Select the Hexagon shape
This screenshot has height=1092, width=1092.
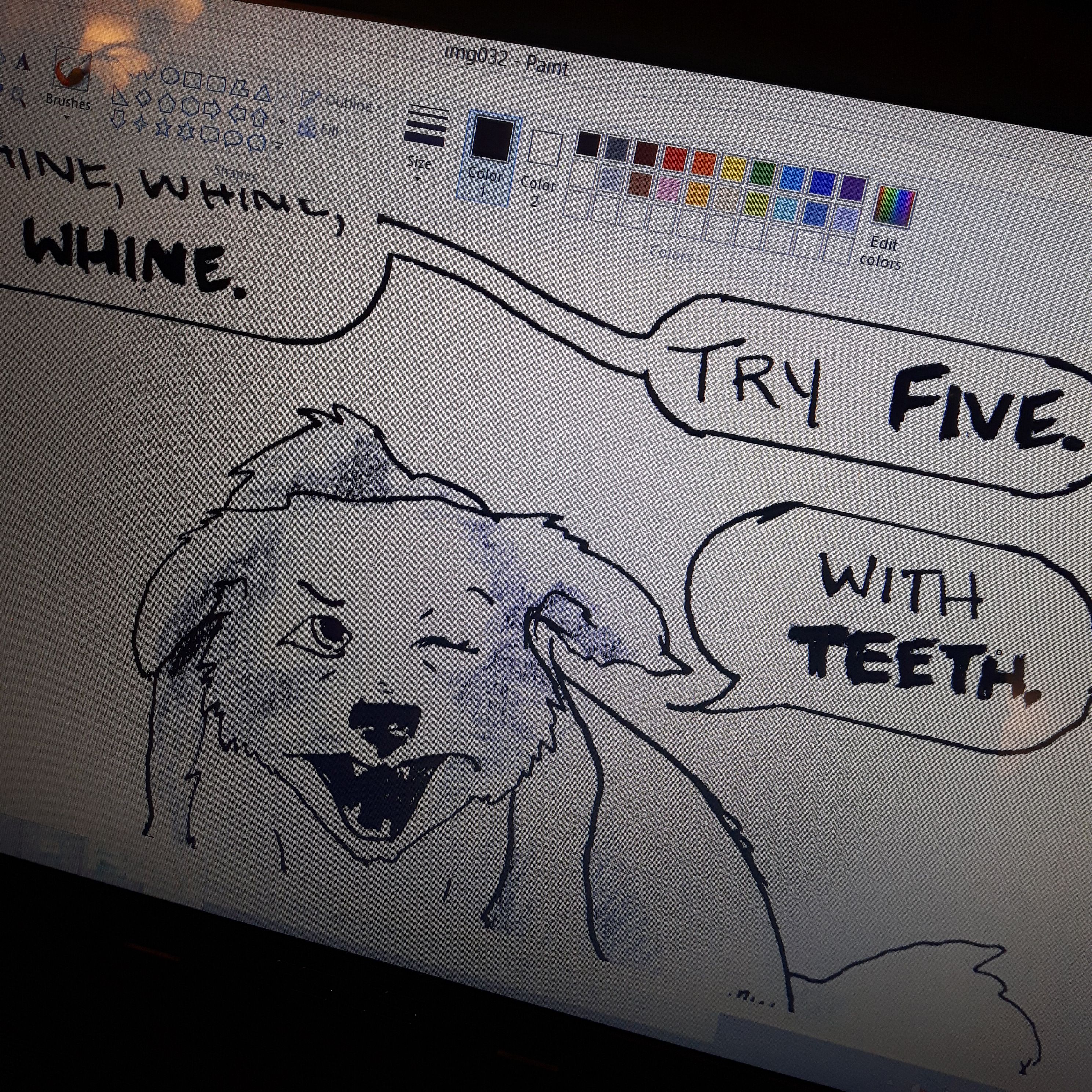point(190,107)
